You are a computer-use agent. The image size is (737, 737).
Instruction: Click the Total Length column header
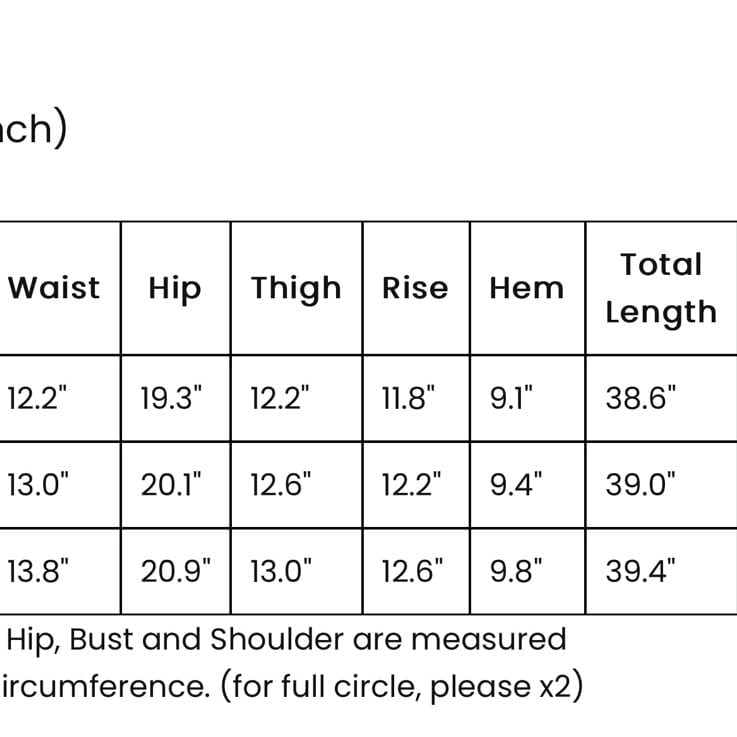tap(661, 288)
